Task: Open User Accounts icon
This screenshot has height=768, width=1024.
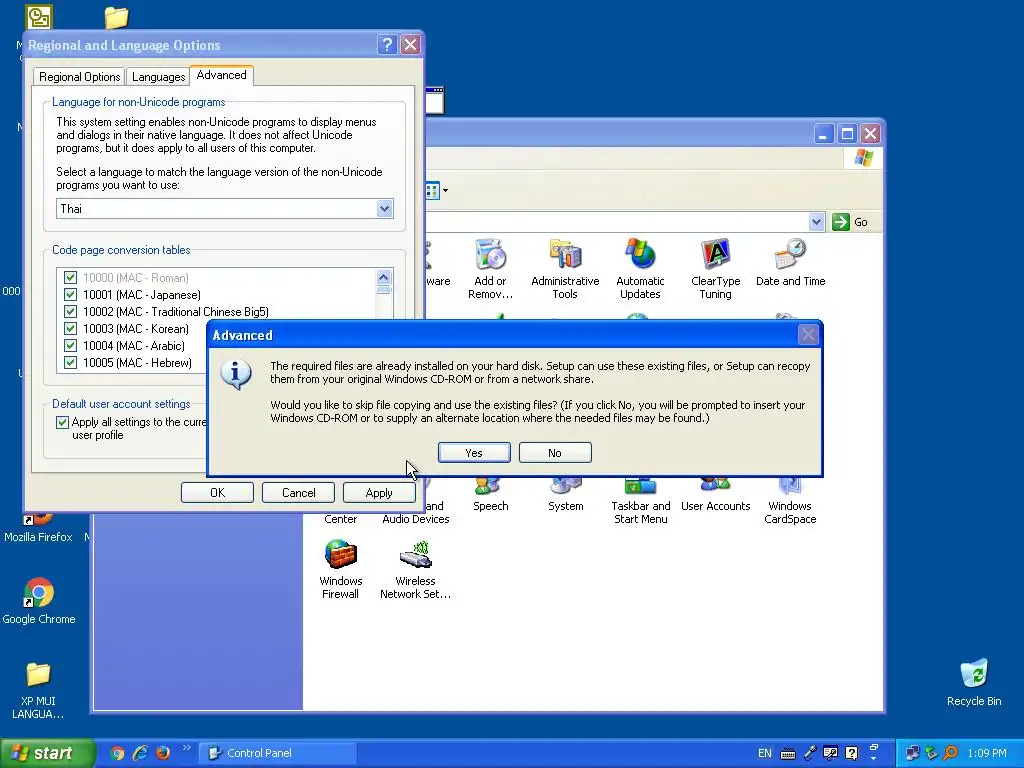Action: coord(716,496)
